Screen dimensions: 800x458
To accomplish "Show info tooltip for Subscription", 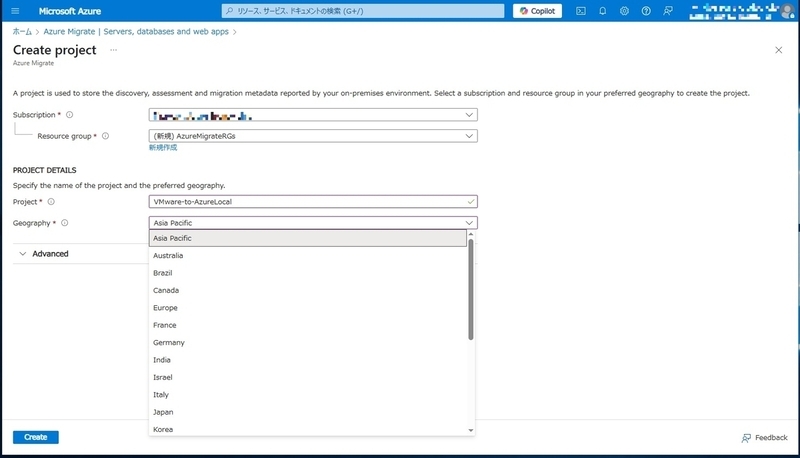I will pos(69,115).
